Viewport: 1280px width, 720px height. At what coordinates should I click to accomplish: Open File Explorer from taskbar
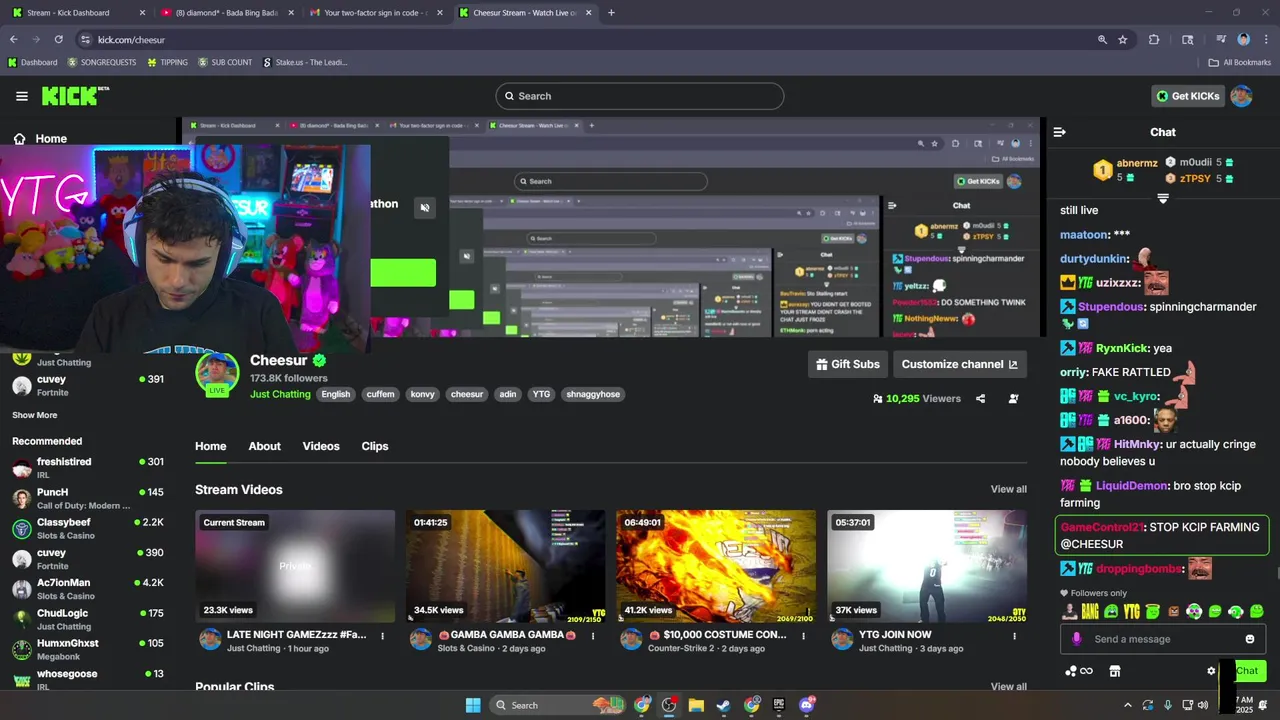tap(696, 705)
